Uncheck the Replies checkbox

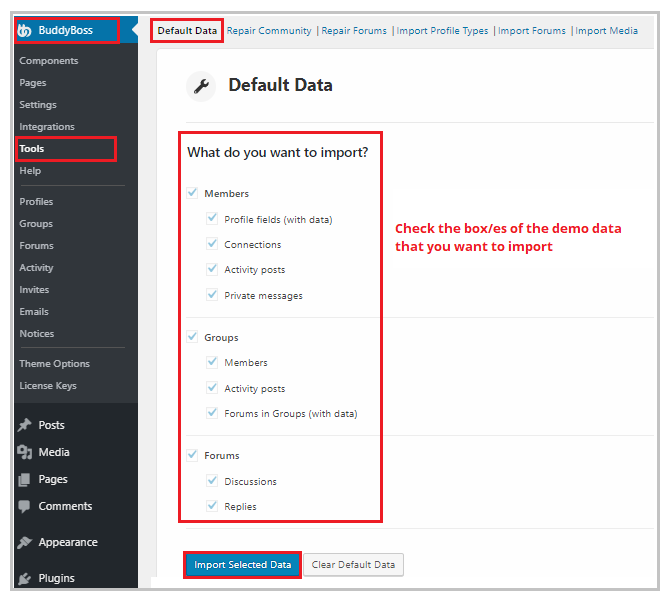[212, 505]
